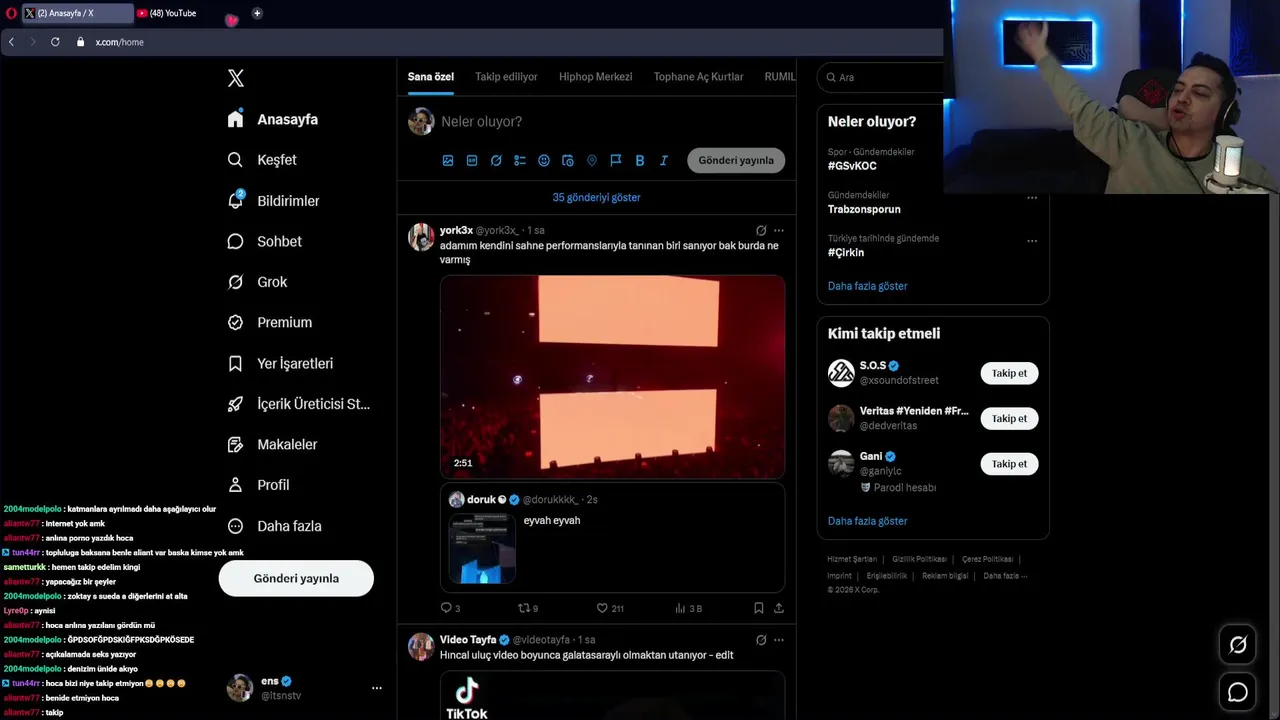Open floating messages chat button
This screenshot has height=720, width=1280.
pos(1238,692)
